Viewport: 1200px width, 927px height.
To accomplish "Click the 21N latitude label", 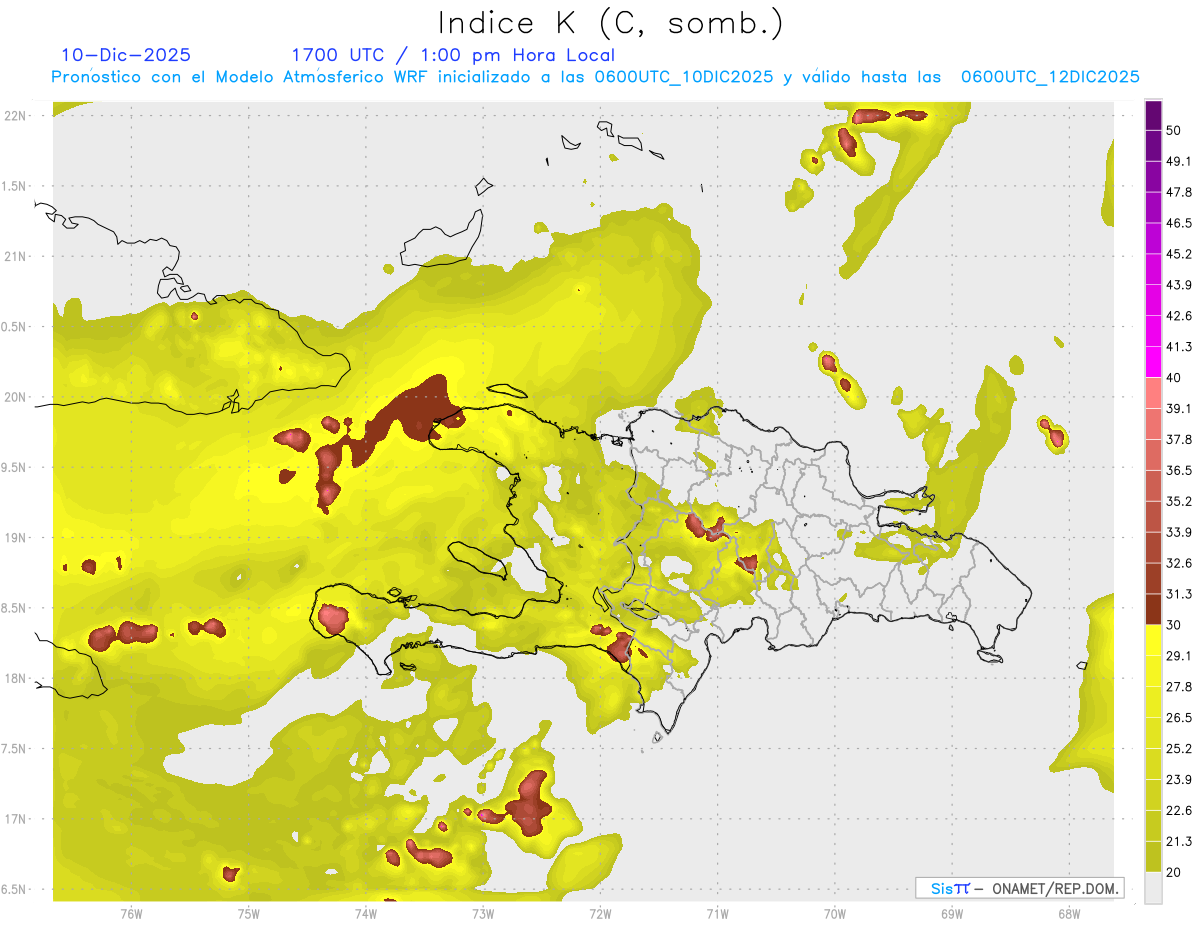I will point(15,256).
